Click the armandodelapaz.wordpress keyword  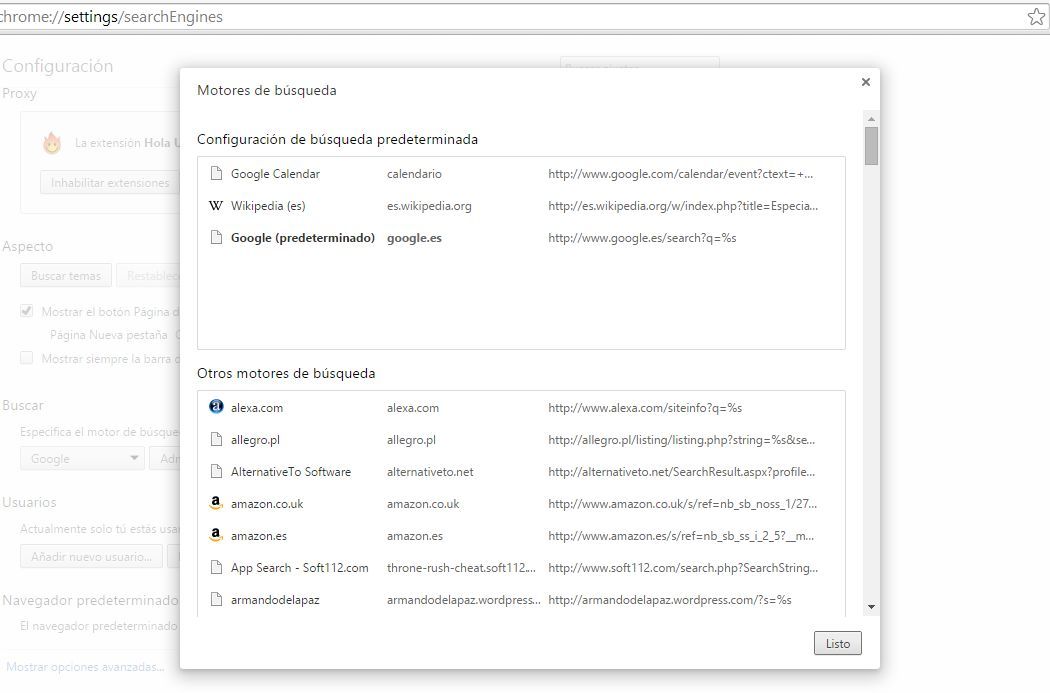point(463,600)
